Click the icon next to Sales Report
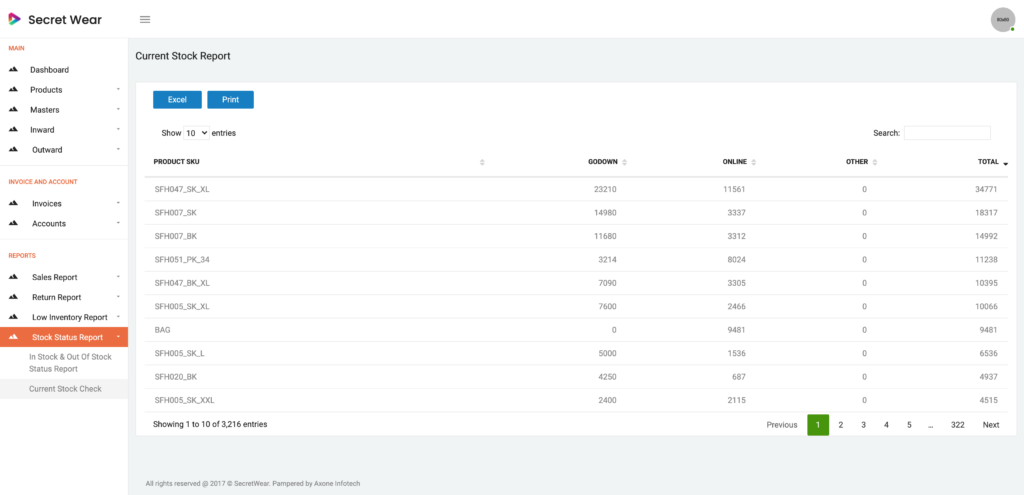Screen dimensions: 1024x495 click(14, 277)
